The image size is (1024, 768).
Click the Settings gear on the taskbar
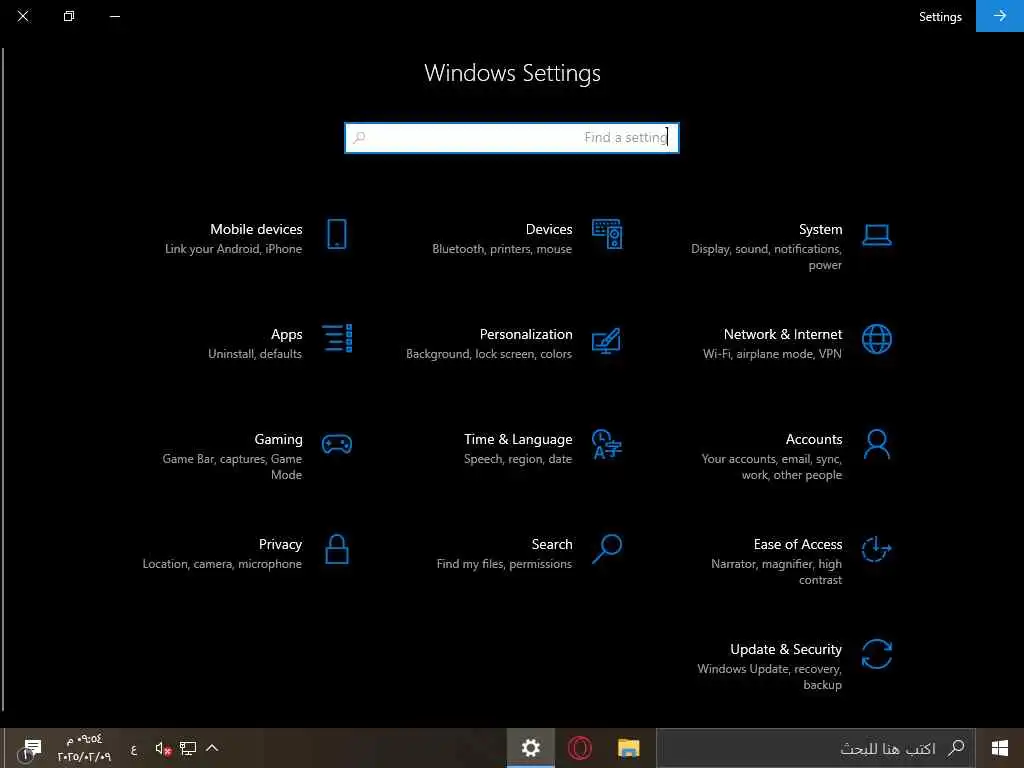point(531,748)
